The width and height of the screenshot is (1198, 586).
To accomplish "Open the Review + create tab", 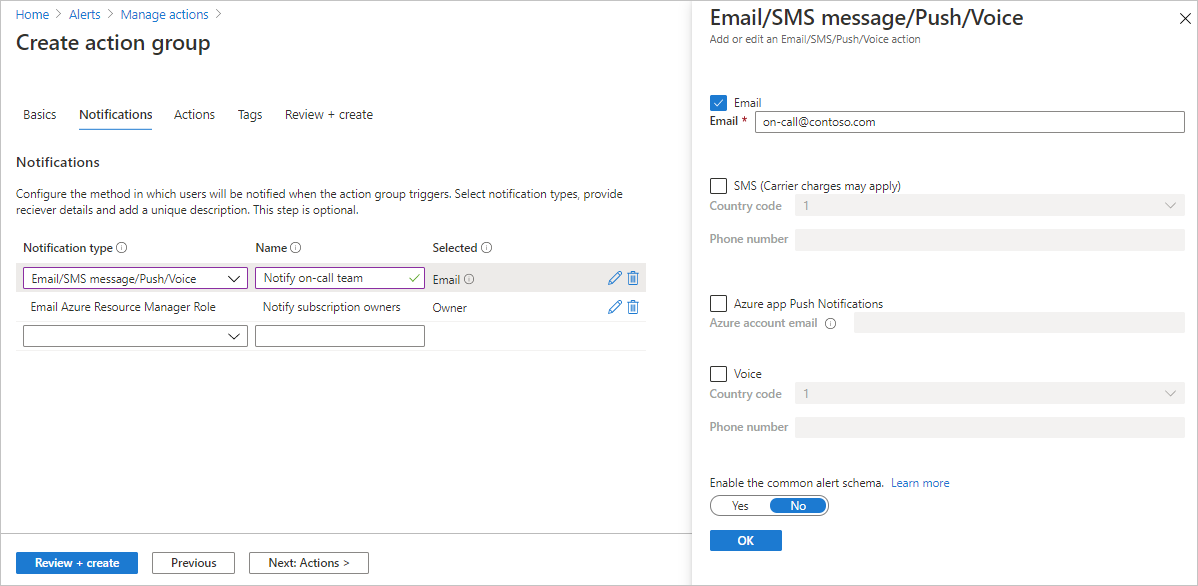I will [x=328, y=114].
